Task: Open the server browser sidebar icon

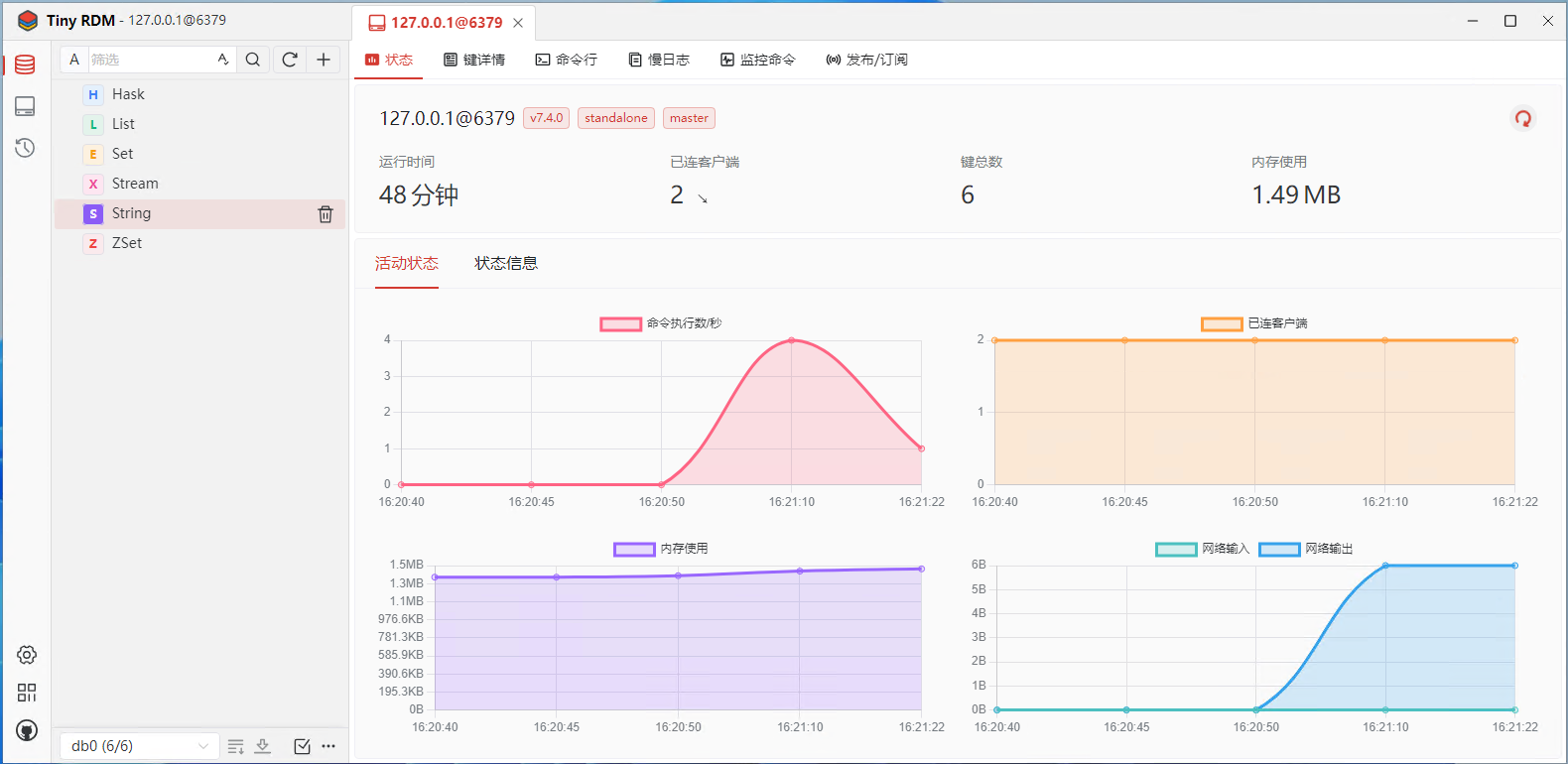Action: pyautogui.click(x=25, y=106)
